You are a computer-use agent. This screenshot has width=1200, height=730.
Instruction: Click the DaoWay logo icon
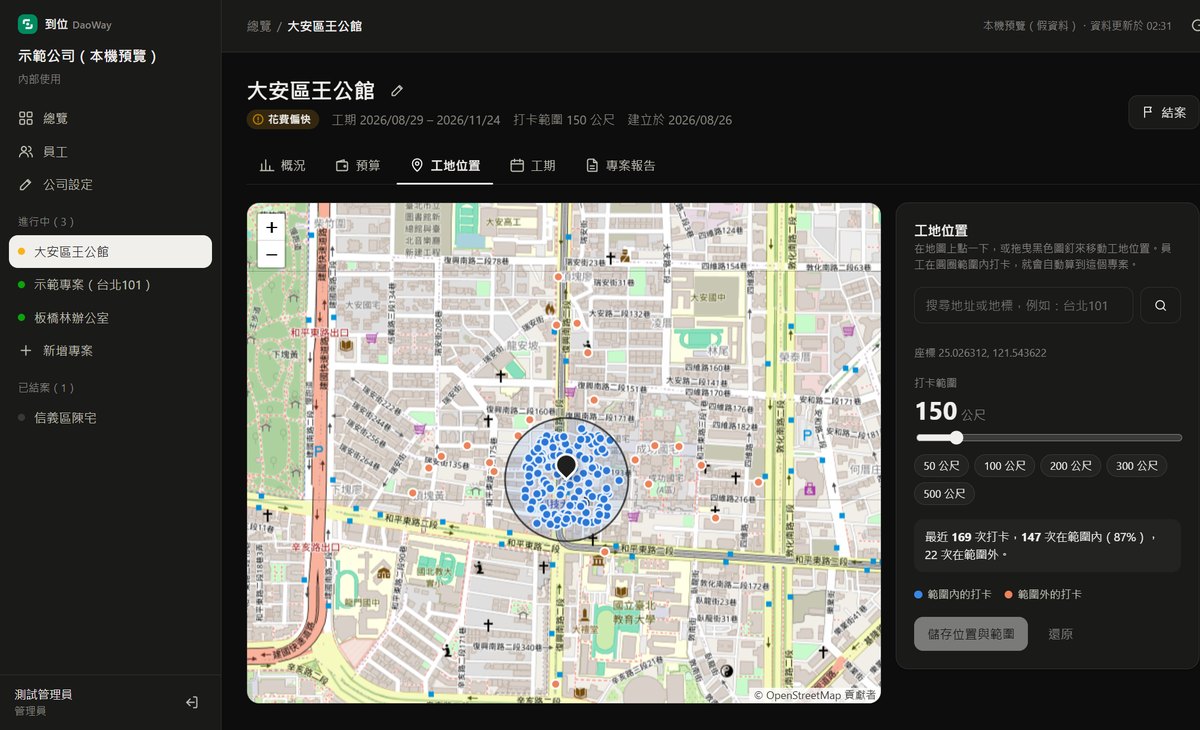click(x=28, y=24)
